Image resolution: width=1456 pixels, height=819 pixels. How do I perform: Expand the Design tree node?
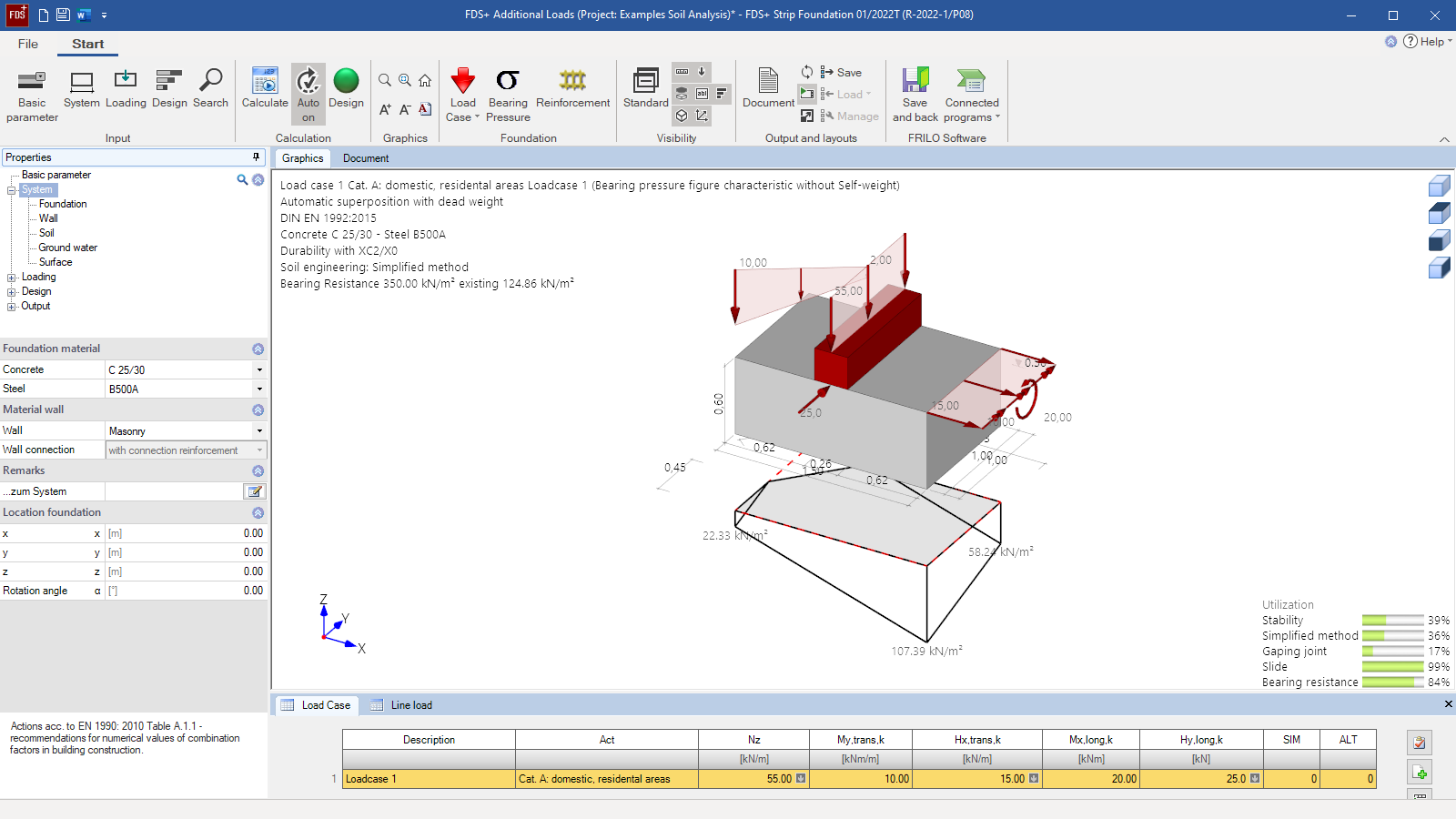coord(12,292)
